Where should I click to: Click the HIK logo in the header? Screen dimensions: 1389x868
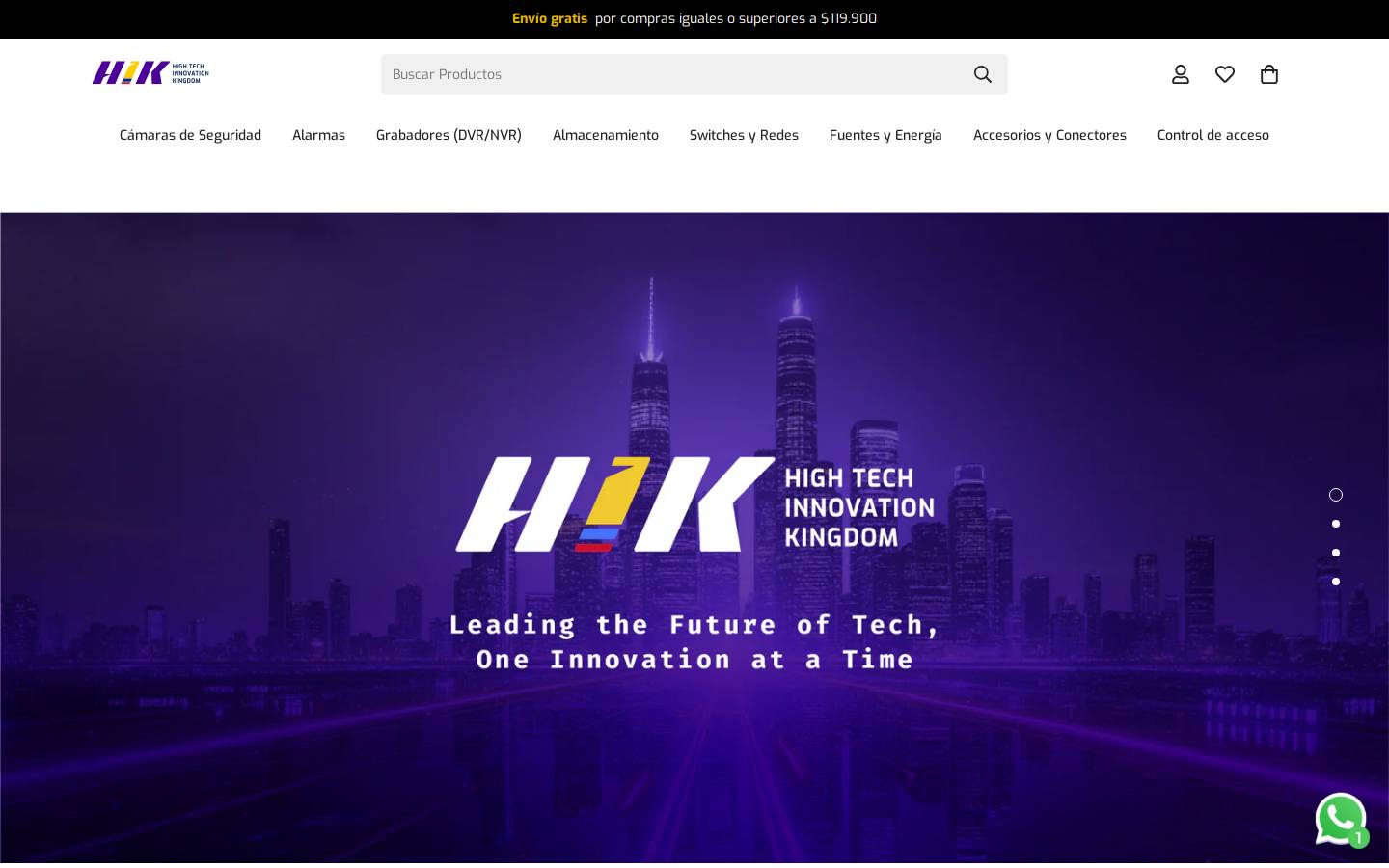pos(150,73)
